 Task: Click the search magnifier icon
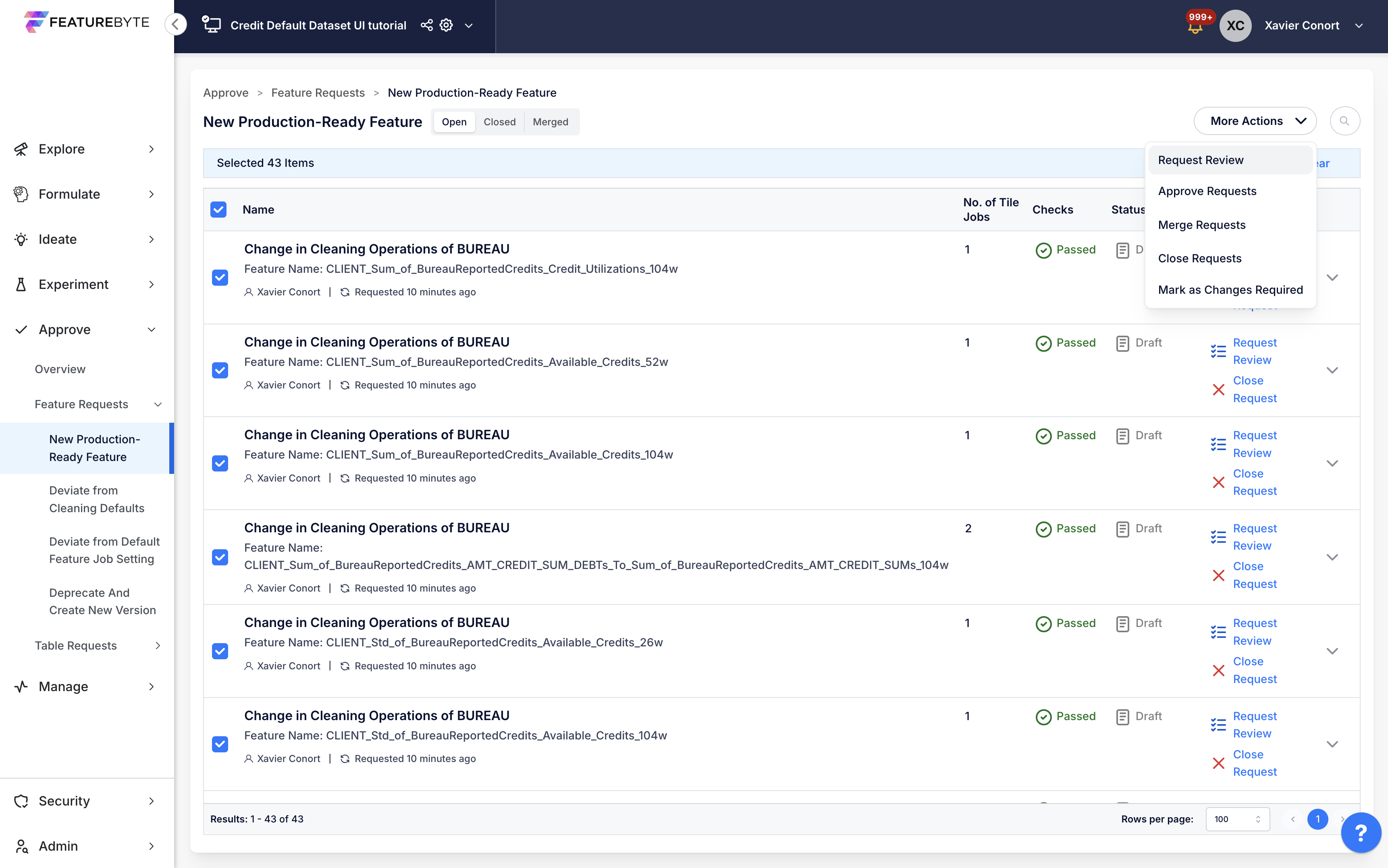coord(1344,121)
